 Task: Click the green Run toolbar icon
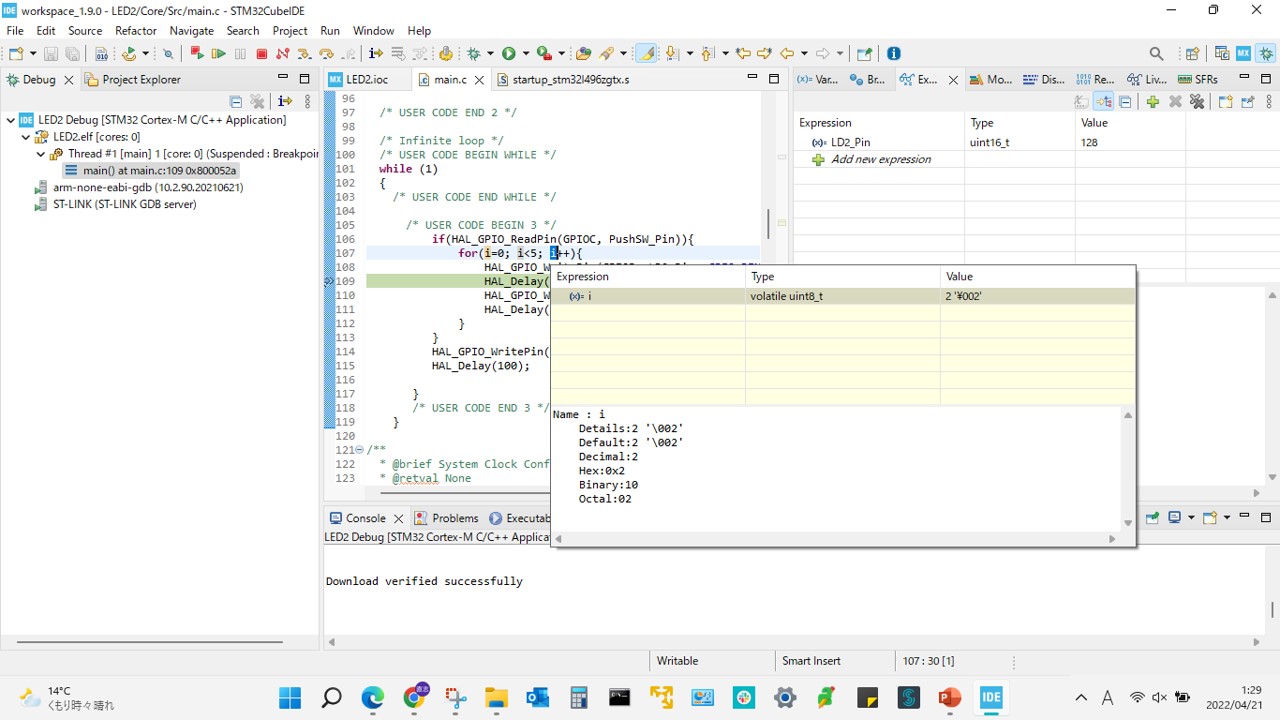click(x=509, y=53)
